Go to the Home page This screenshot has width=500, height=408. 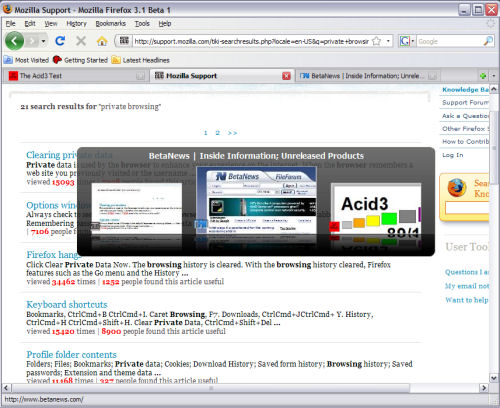coord(102,41)
